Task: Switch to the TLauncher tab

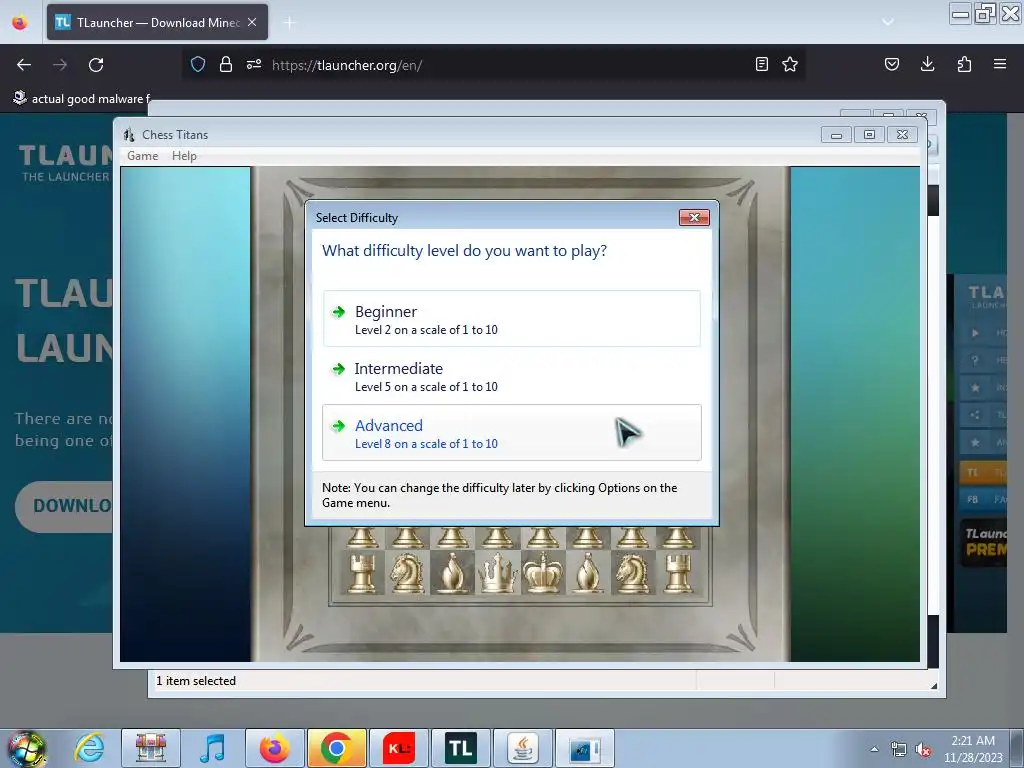Action: (157, 22)
